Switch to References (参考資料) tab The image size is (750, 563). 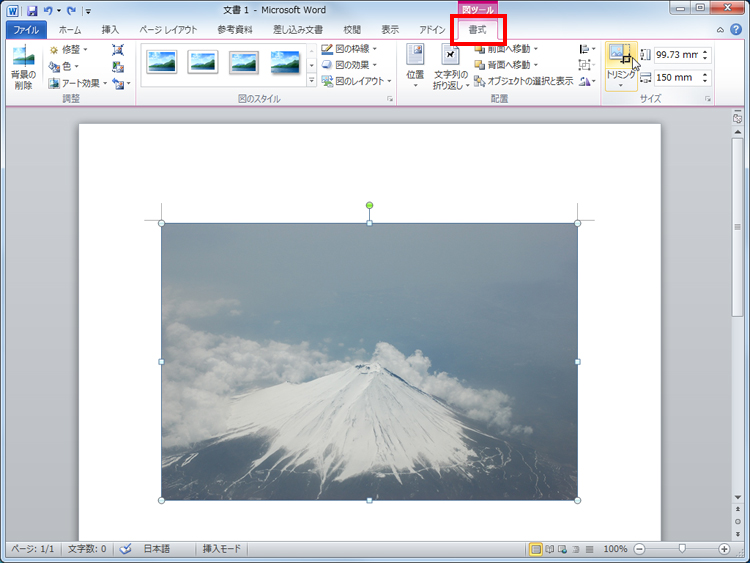tap(235, 30)
